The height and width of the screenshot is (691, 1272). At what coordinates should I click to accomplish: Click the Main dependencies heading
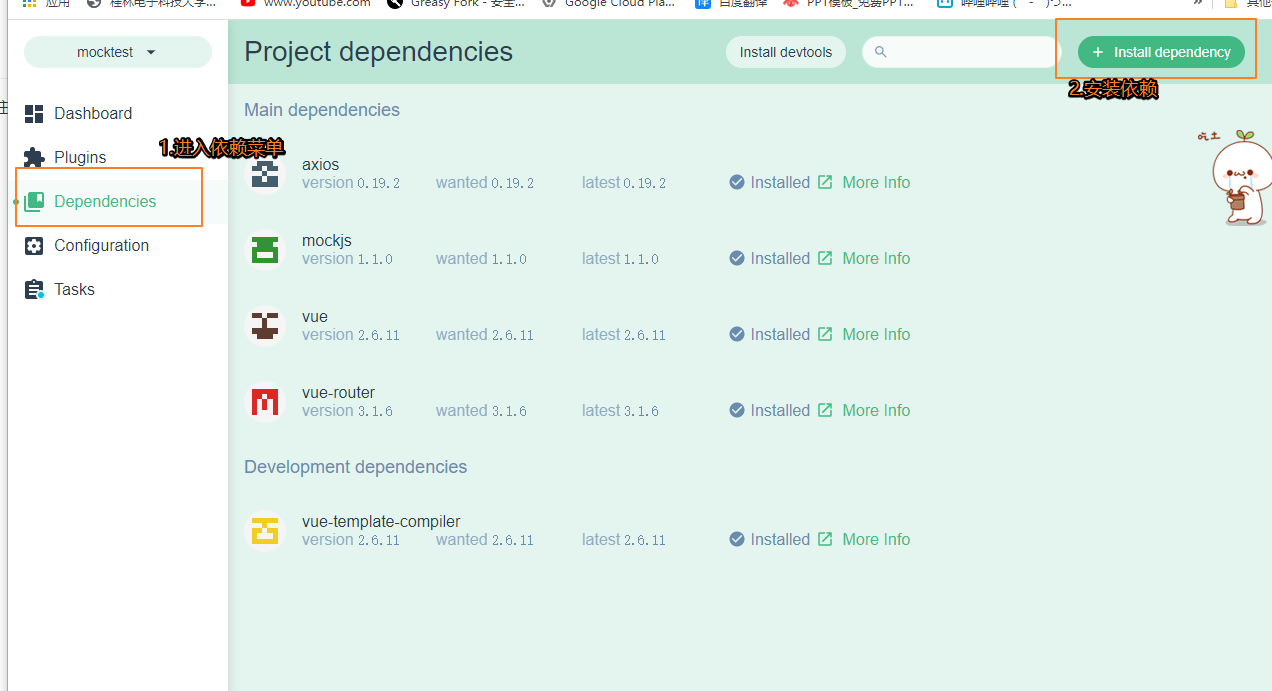(x=322, y=110)
